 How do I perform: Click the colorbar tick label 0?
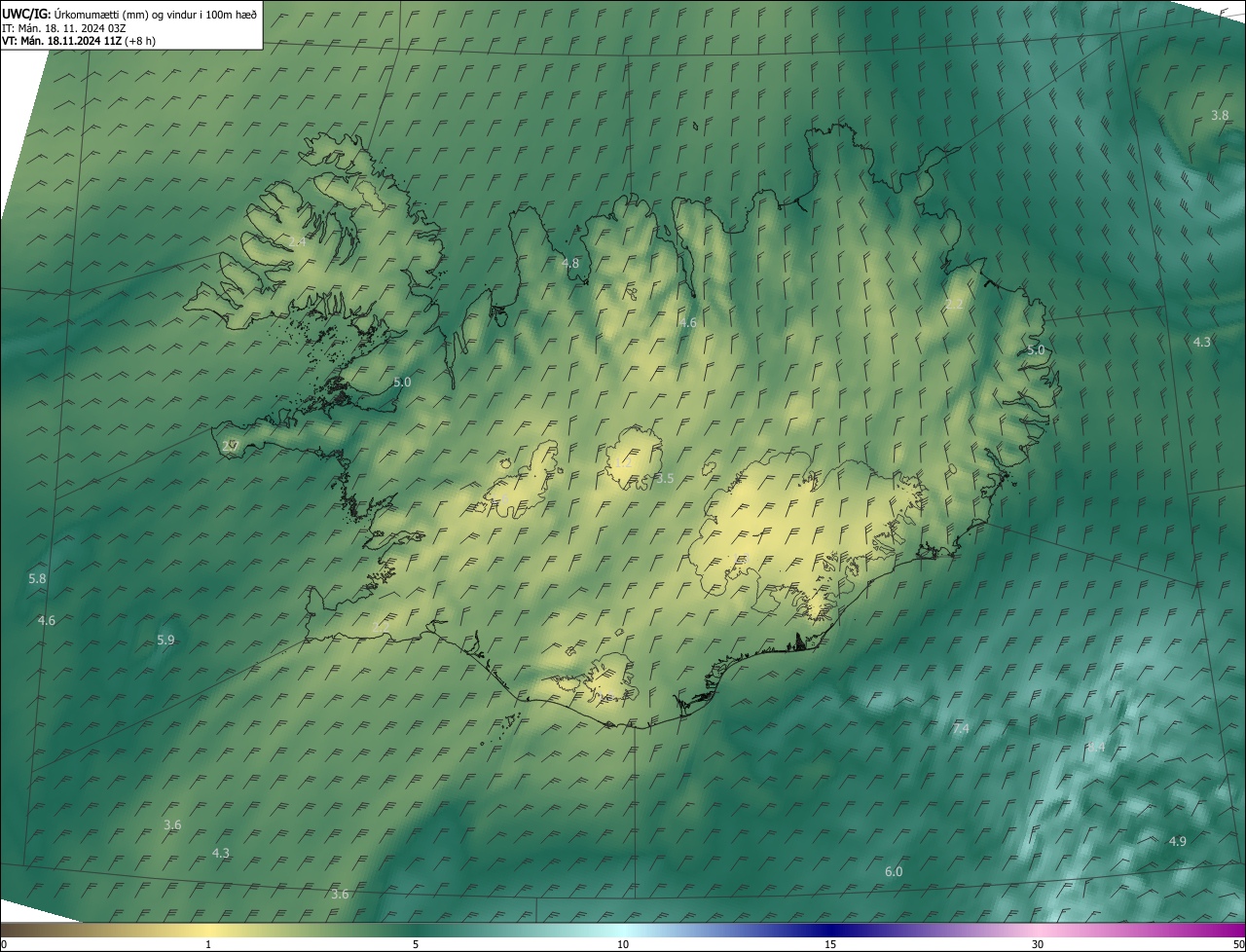[x=4, y=944]
